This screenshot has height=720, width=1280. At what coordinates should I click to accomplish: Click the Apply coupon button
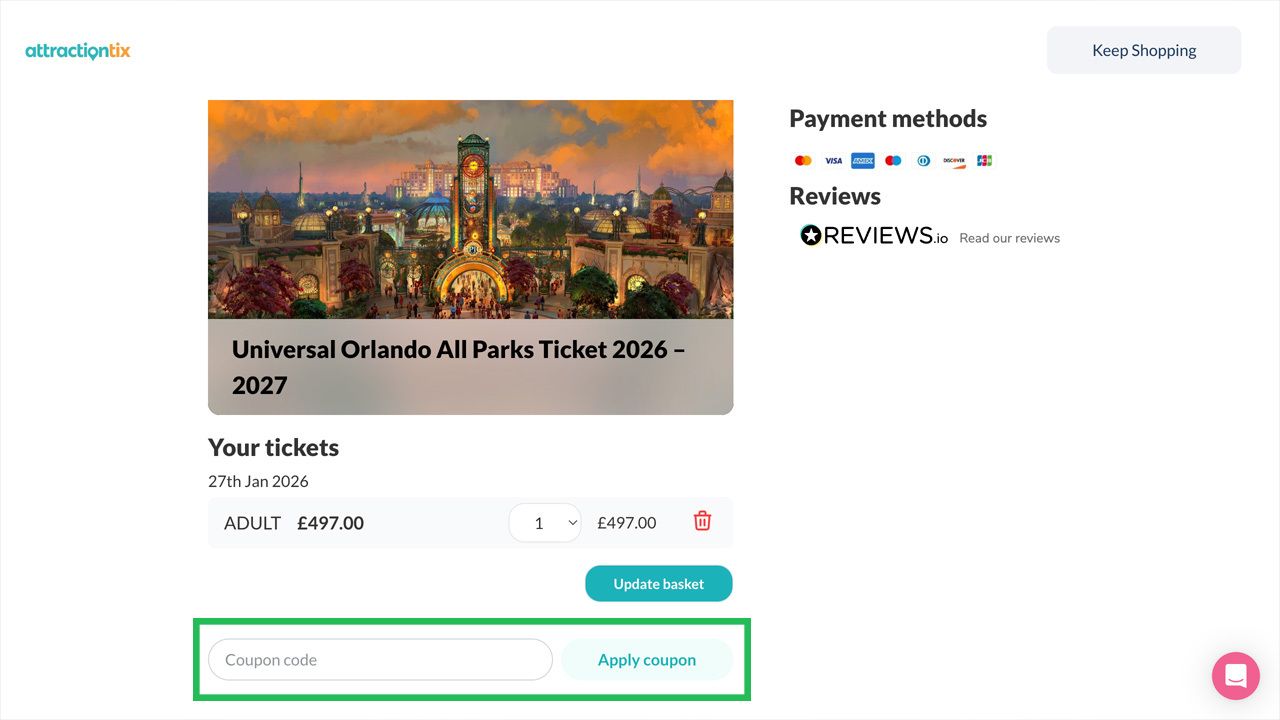pos(647,659)
